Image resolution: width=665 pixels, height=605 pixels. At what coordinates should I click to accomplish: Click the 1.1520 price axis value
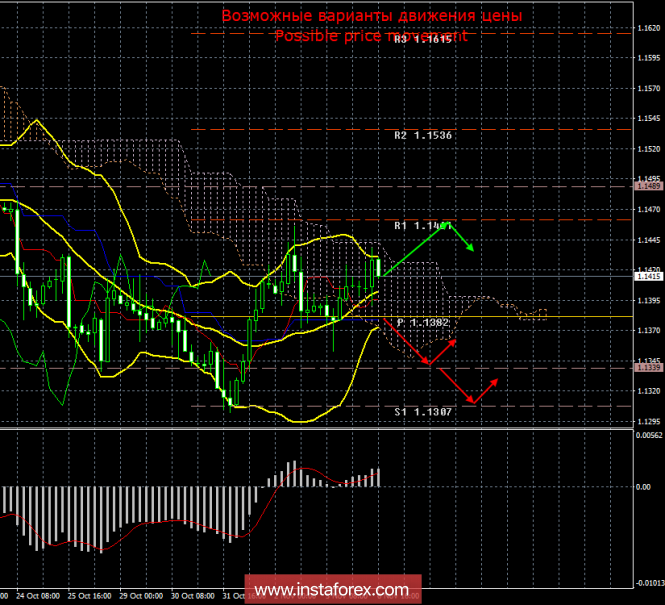click(649, 149)
